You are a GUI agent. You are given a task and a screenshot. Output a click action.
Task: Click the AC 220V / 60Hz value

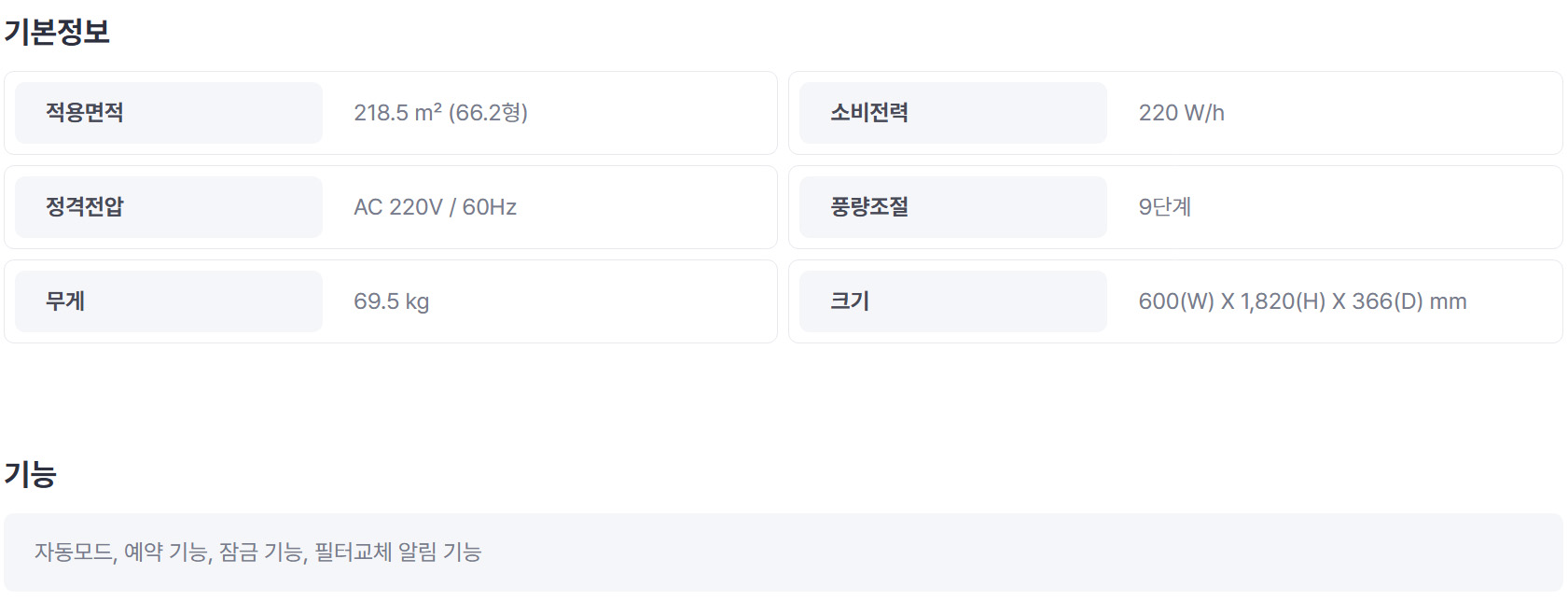(435, 207)
